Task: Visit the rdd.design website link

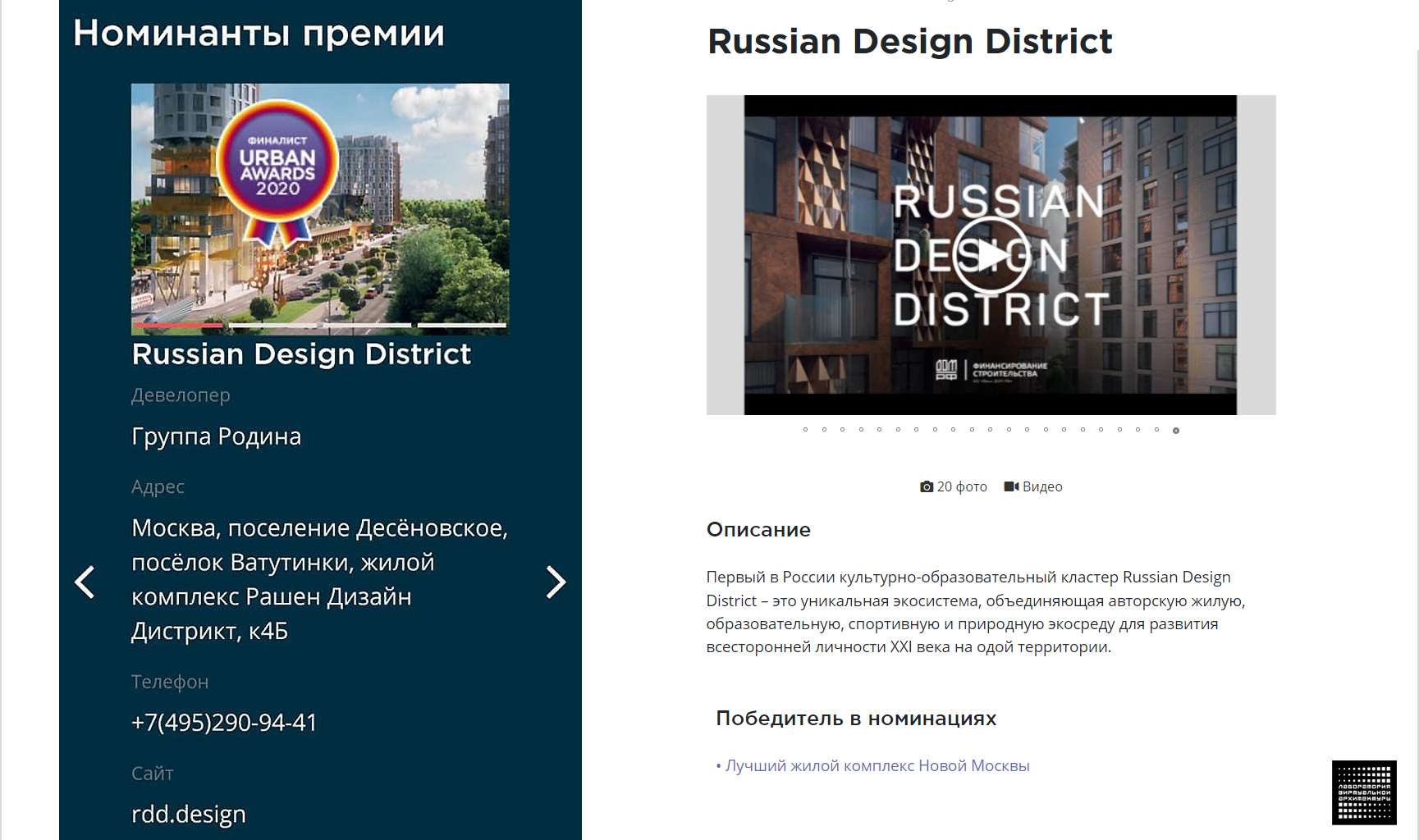Action: tap(189, 814)
